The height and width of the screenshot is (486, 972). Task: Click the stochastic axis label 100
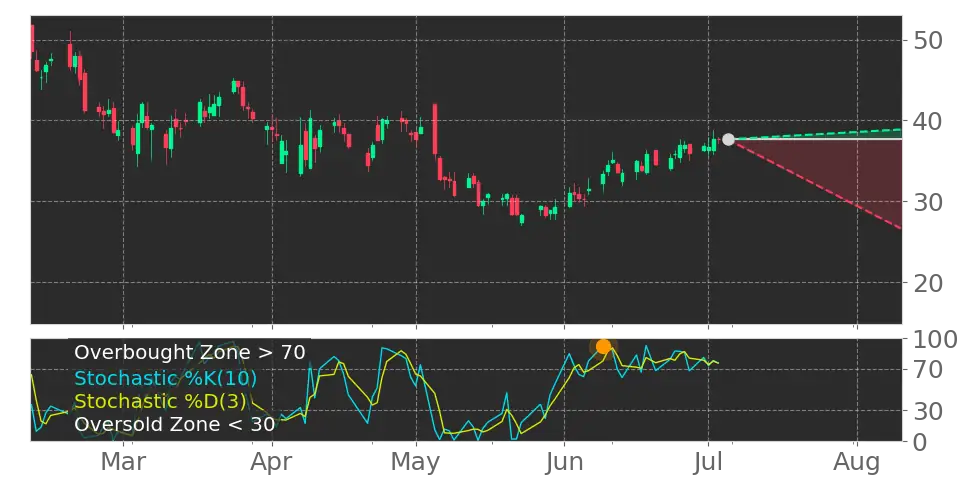click(x=935, y=340)
